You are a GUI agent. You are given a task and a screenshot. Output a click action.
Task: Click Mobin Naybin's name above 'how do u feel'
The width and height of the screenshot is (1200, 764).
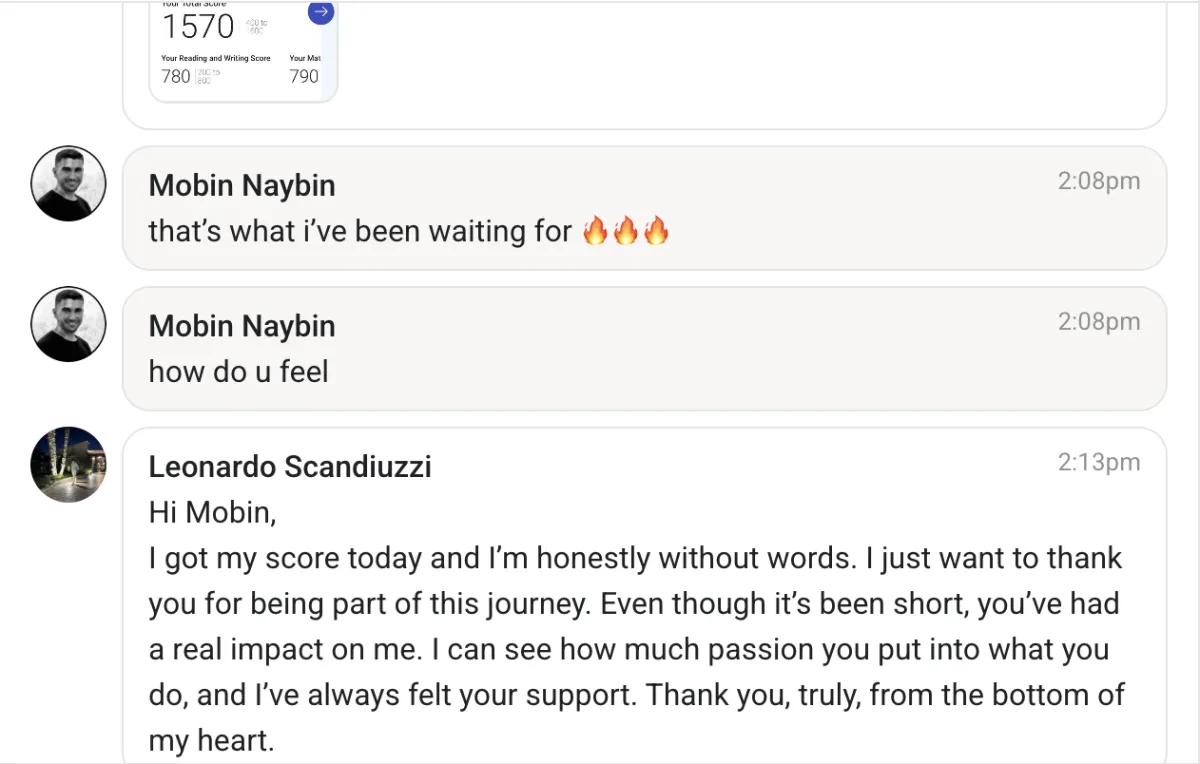point(242,326)
